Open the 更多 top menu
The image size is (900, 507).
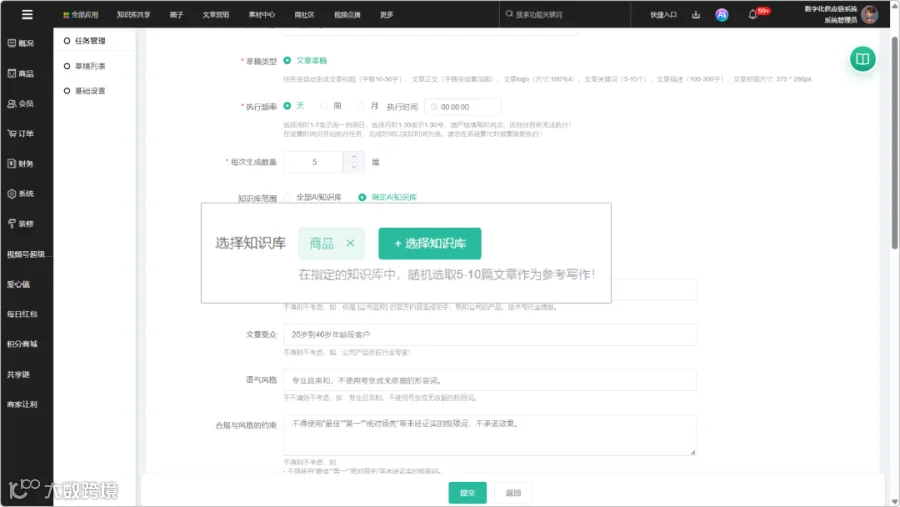click(x=386, y=15)
